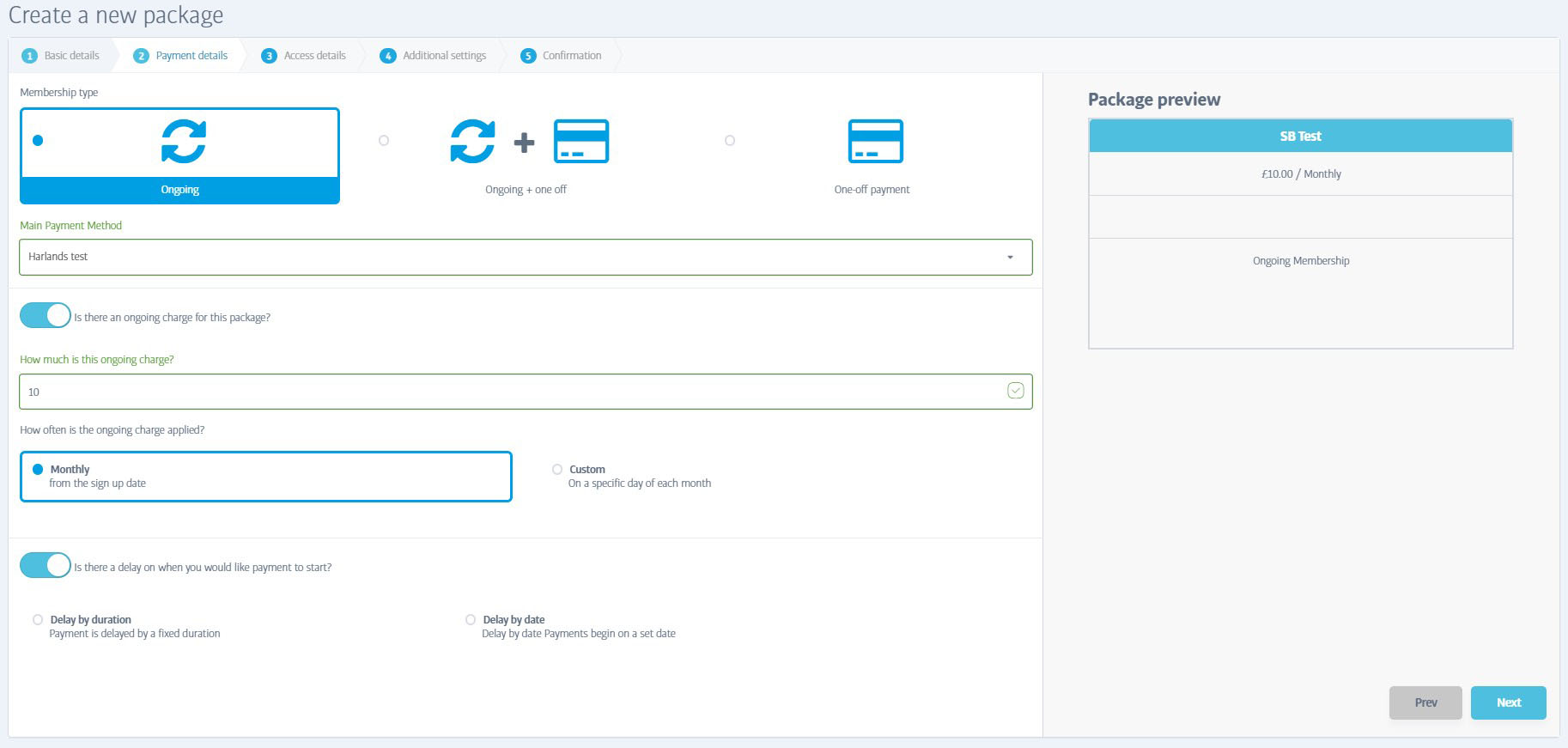Go to Additional settings tab
Screen dimensions: 1568x748
(x=434, y=56)
